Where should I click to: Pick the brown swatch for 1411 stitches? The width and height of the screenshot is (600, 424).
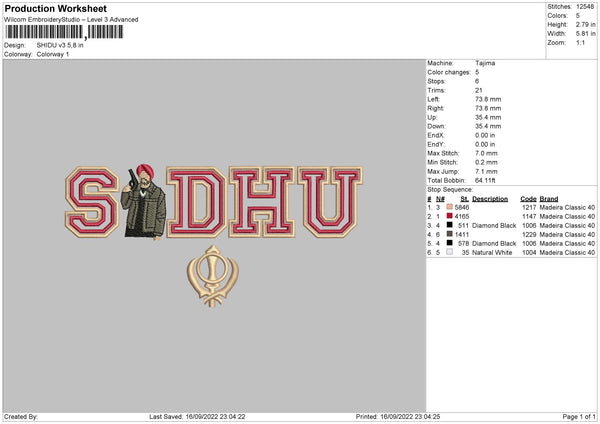(x=450, y=234)
